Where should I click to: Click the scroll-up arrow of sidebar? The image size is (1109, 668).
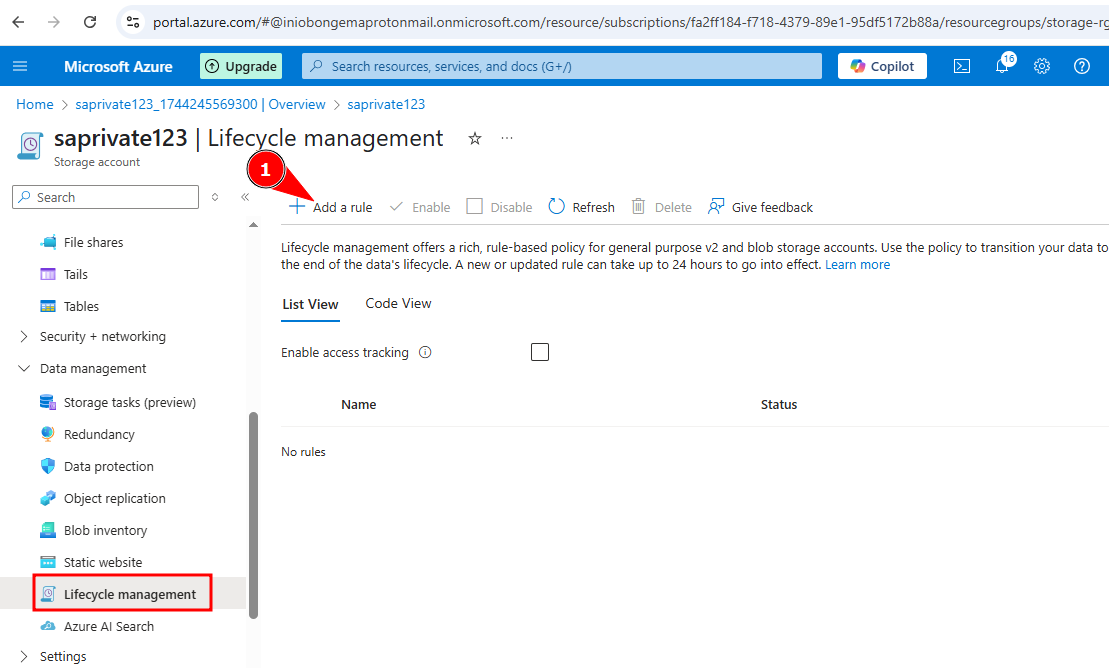click(x=253, y=225)
